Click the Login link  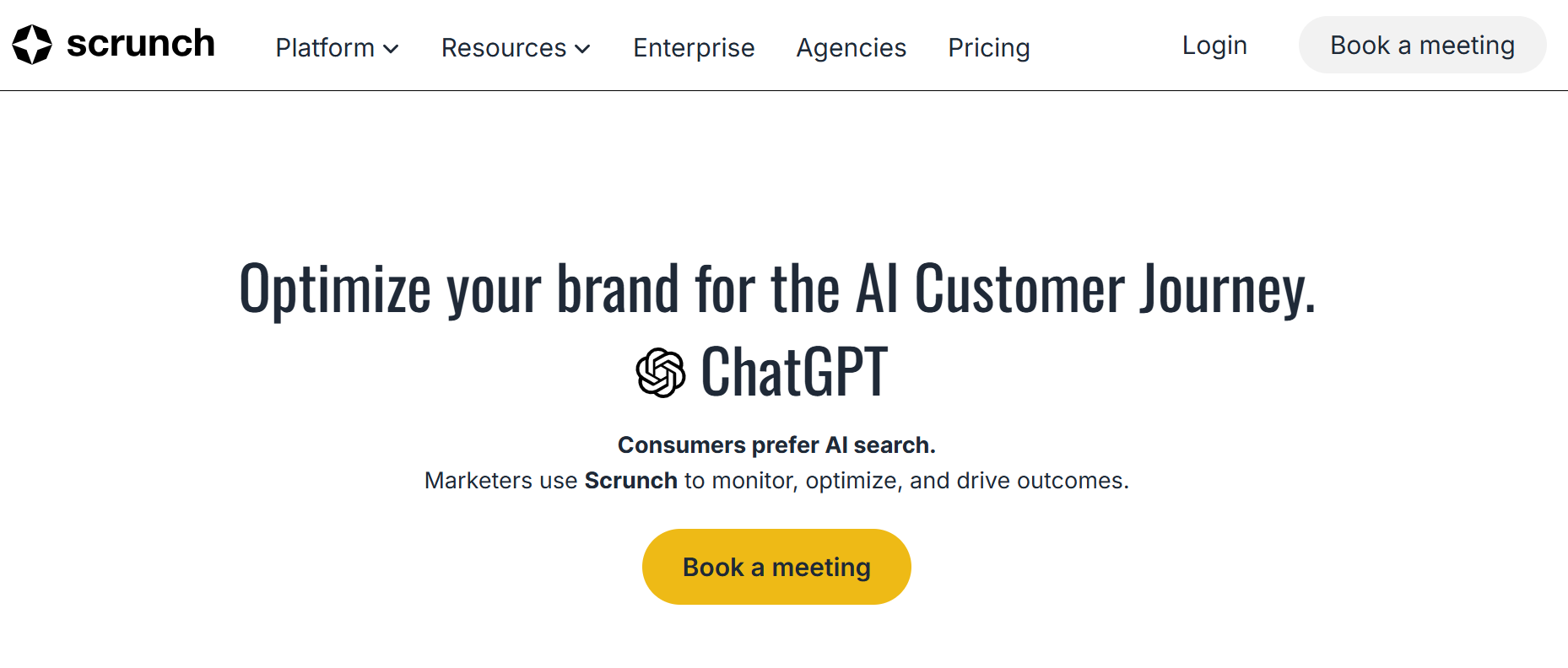tap(1214, 46)
